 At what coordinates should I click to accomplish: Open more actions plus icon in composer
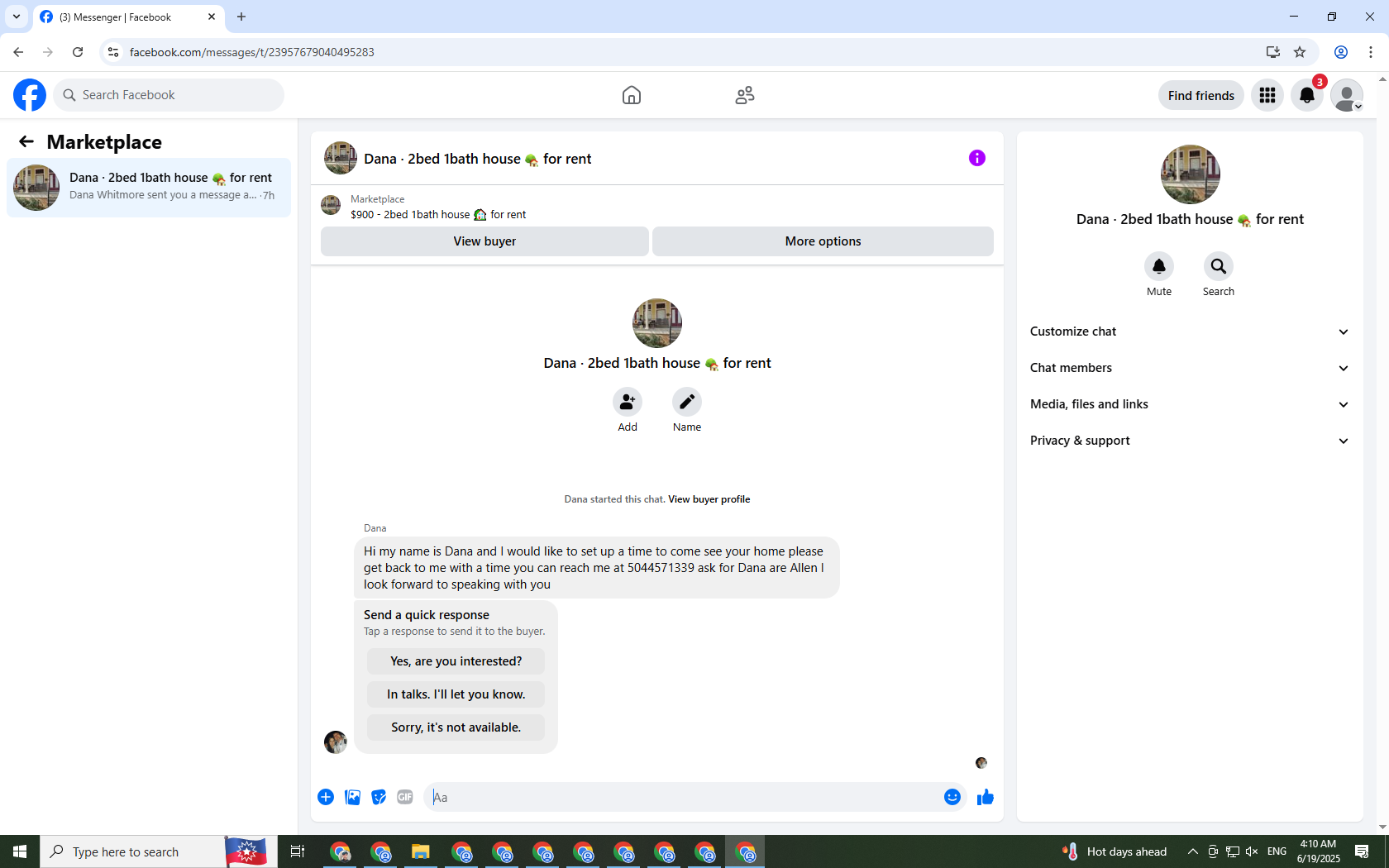click(x=326, y=797)
